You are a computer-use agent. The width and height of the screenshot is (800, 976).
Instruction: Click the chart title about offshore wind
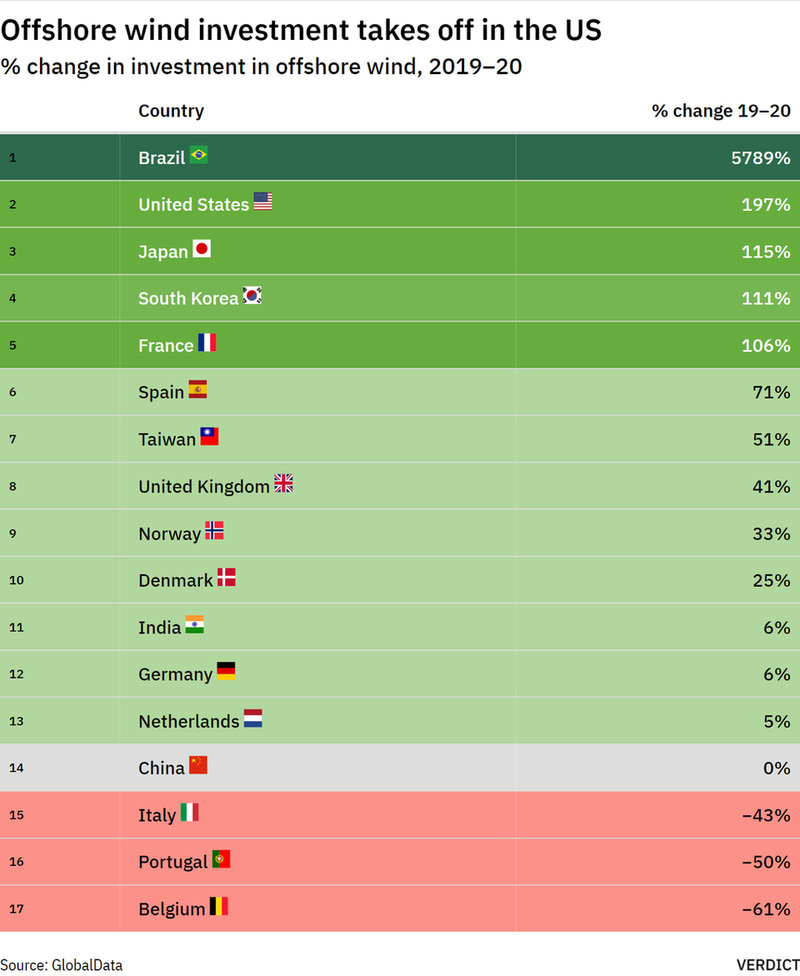[x=301, y=30]
